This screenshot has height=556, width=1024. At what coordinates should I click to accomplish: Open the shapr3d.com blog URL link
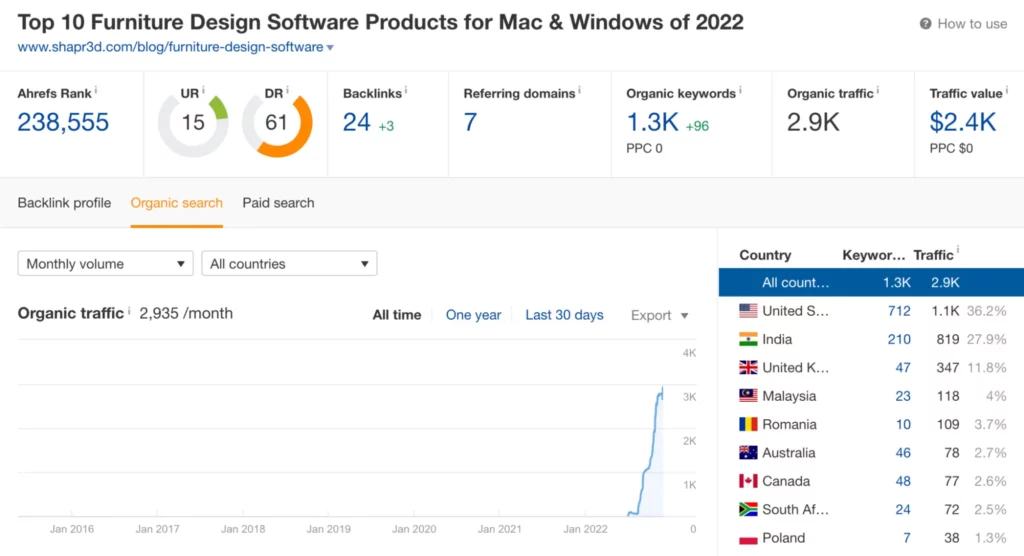(x=170, y=47)
